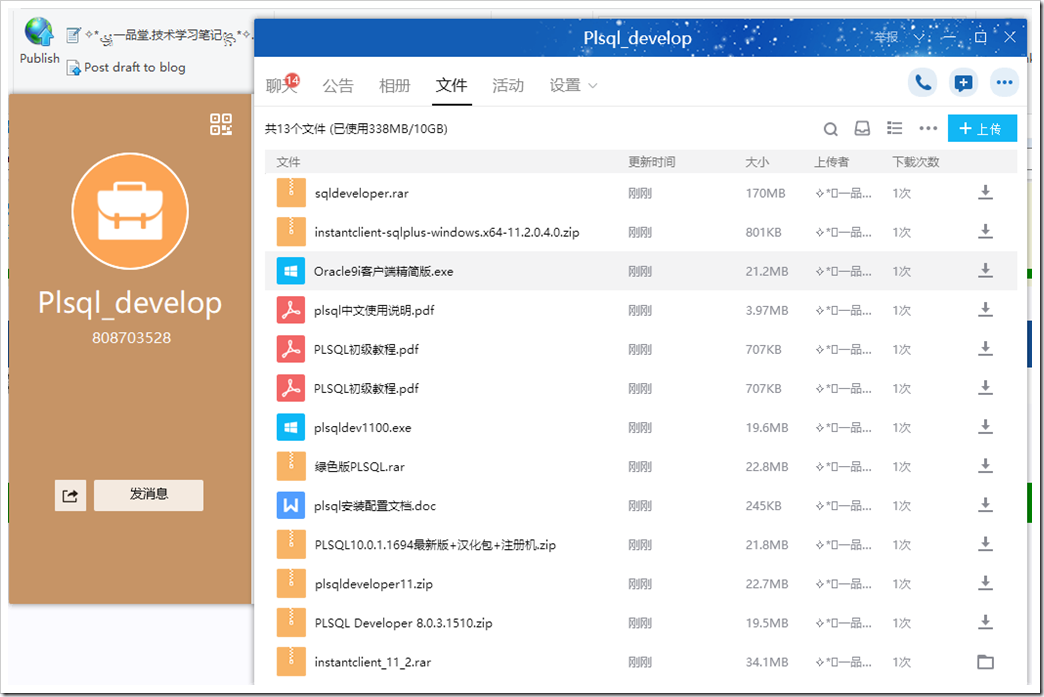Download instantclient-sqlplus-windows zip file
The image size is (1044, 697).
985,232
